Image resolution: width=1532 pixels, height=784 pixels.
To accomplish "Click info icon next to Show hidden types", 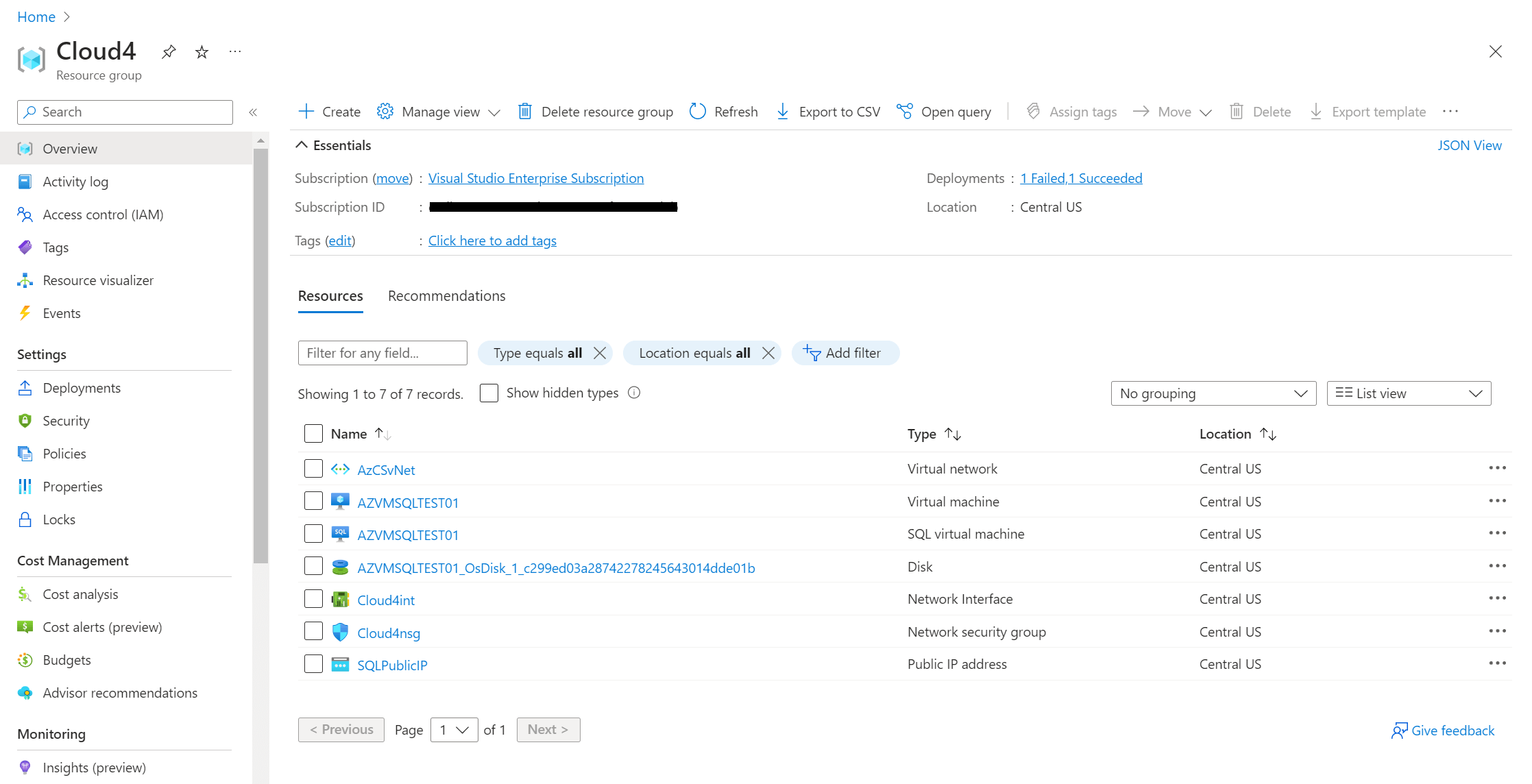I will (634, 393).
